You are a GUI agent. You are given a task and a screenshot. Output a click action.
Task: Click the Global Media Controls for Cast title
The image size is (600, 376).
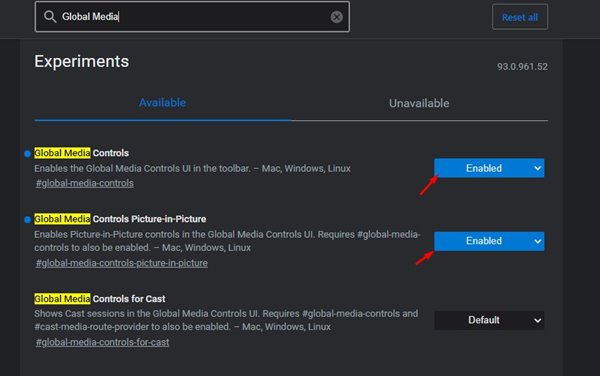tap(100, 299)
